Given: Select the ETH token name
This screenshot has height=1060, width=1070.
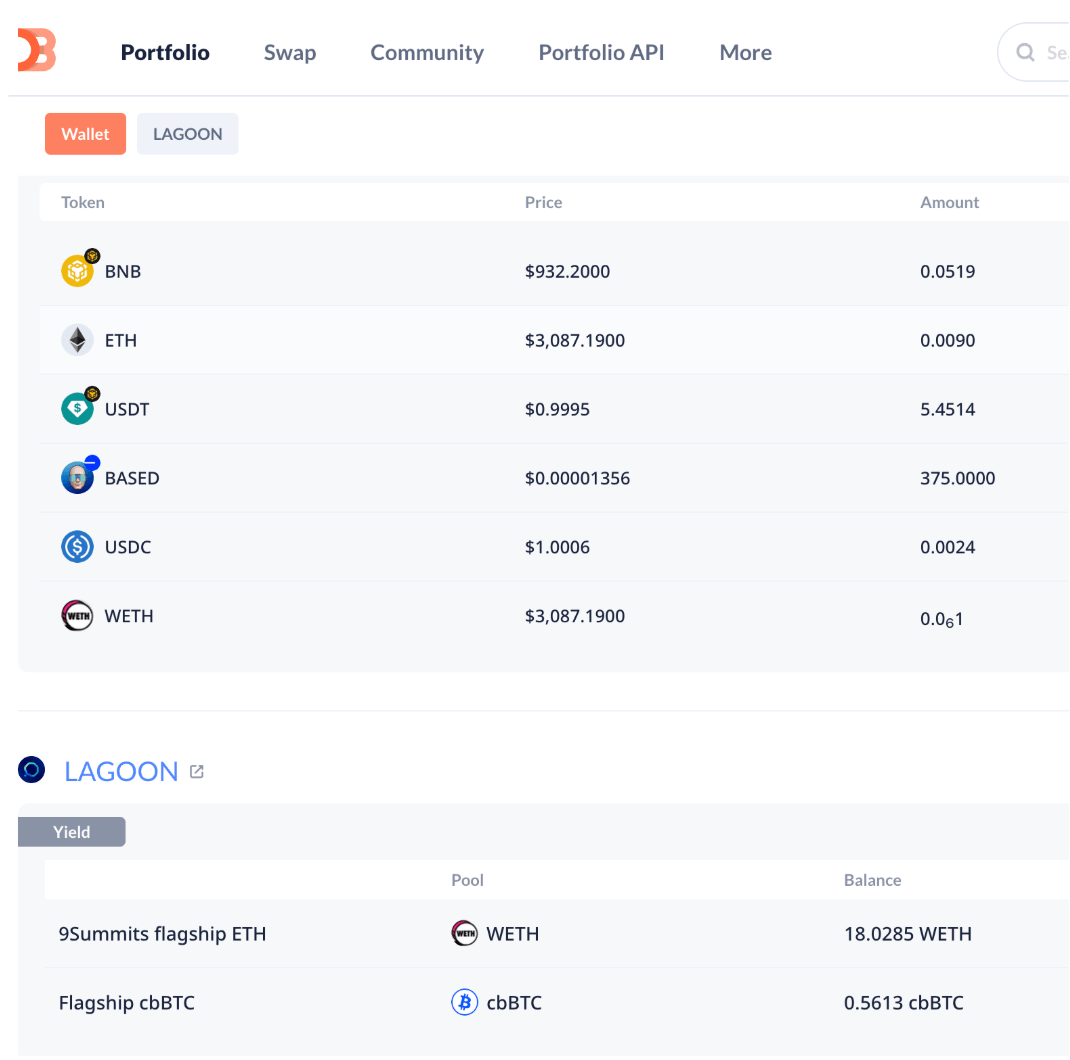Looking at the screenshot, I should (121, 340).
